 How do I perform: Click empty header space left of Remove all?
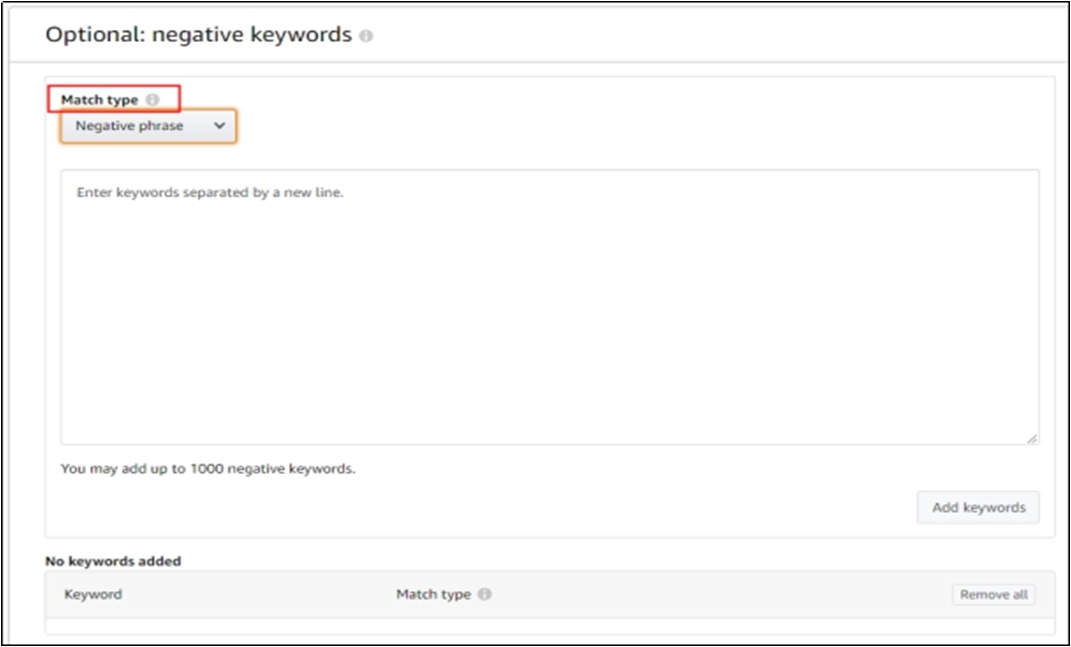750,594
